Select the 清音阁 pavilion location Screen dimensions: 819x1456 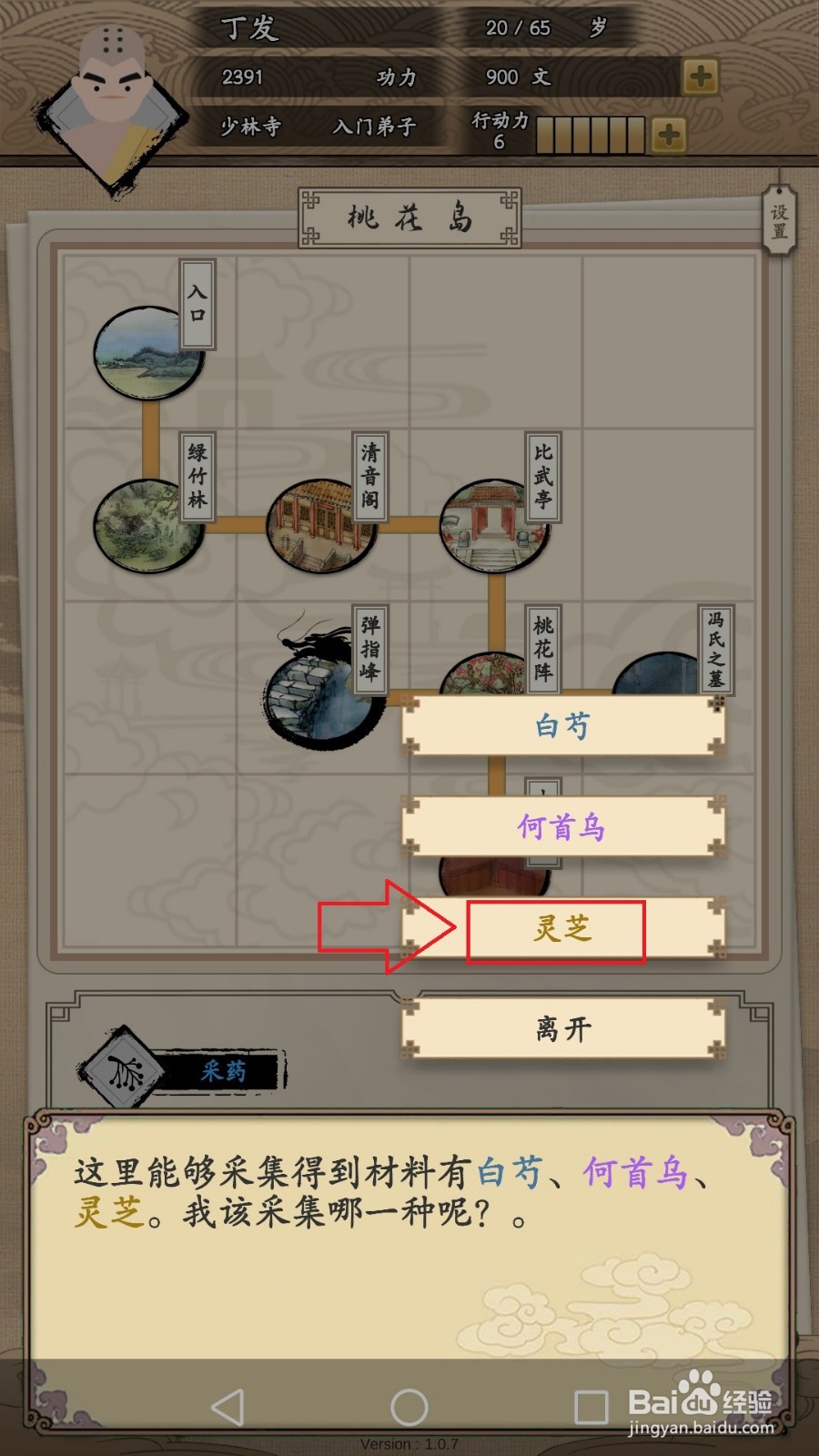pos(321,526)
